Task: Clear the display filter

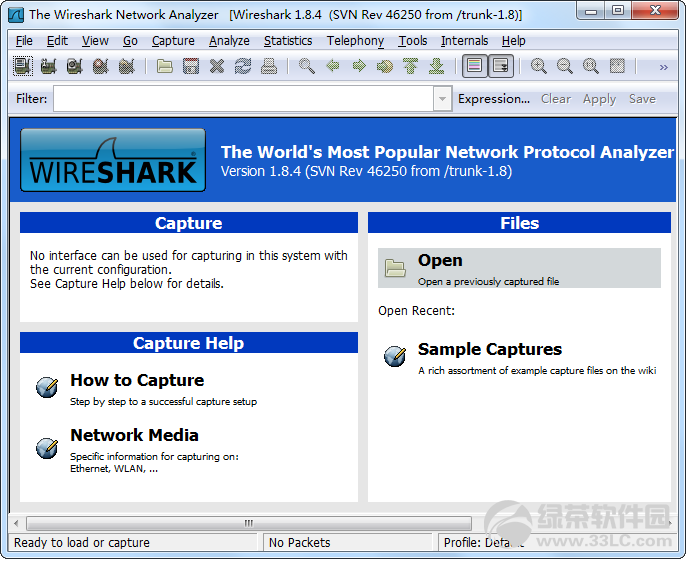Action: (x=556, y=99)
